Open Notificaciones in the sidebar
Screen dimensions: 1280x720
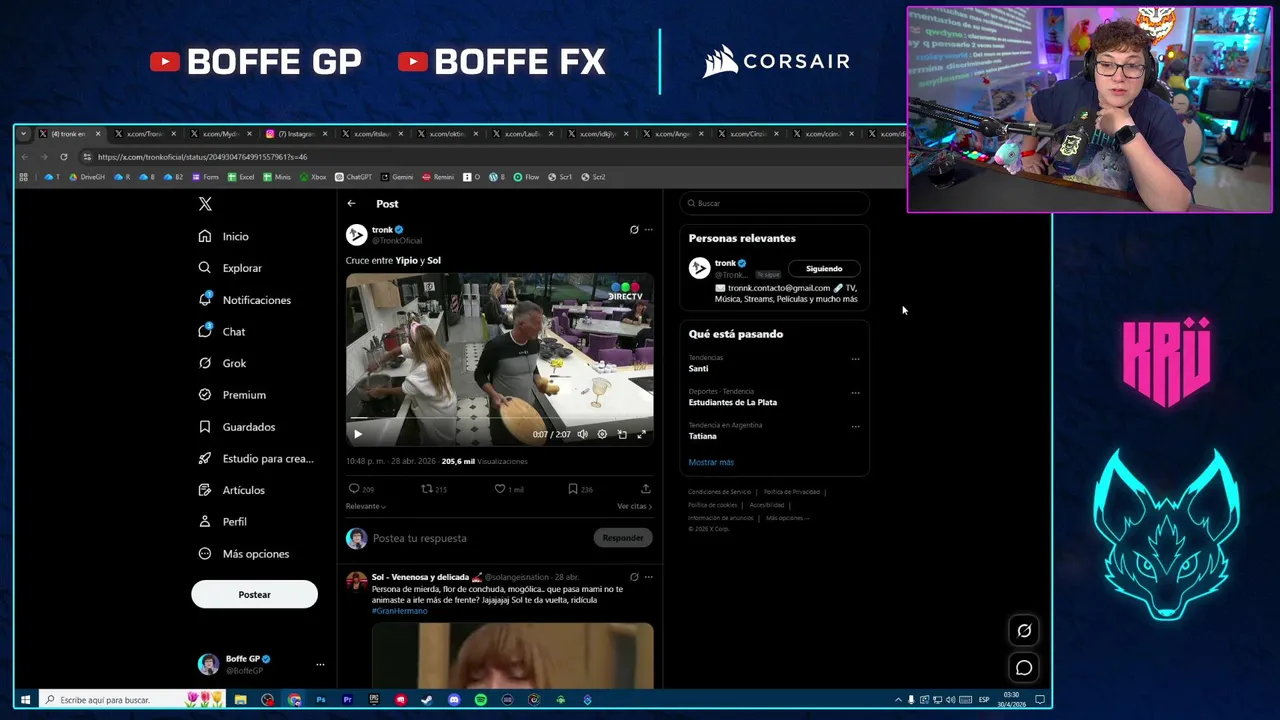click(x=245, y=300)
